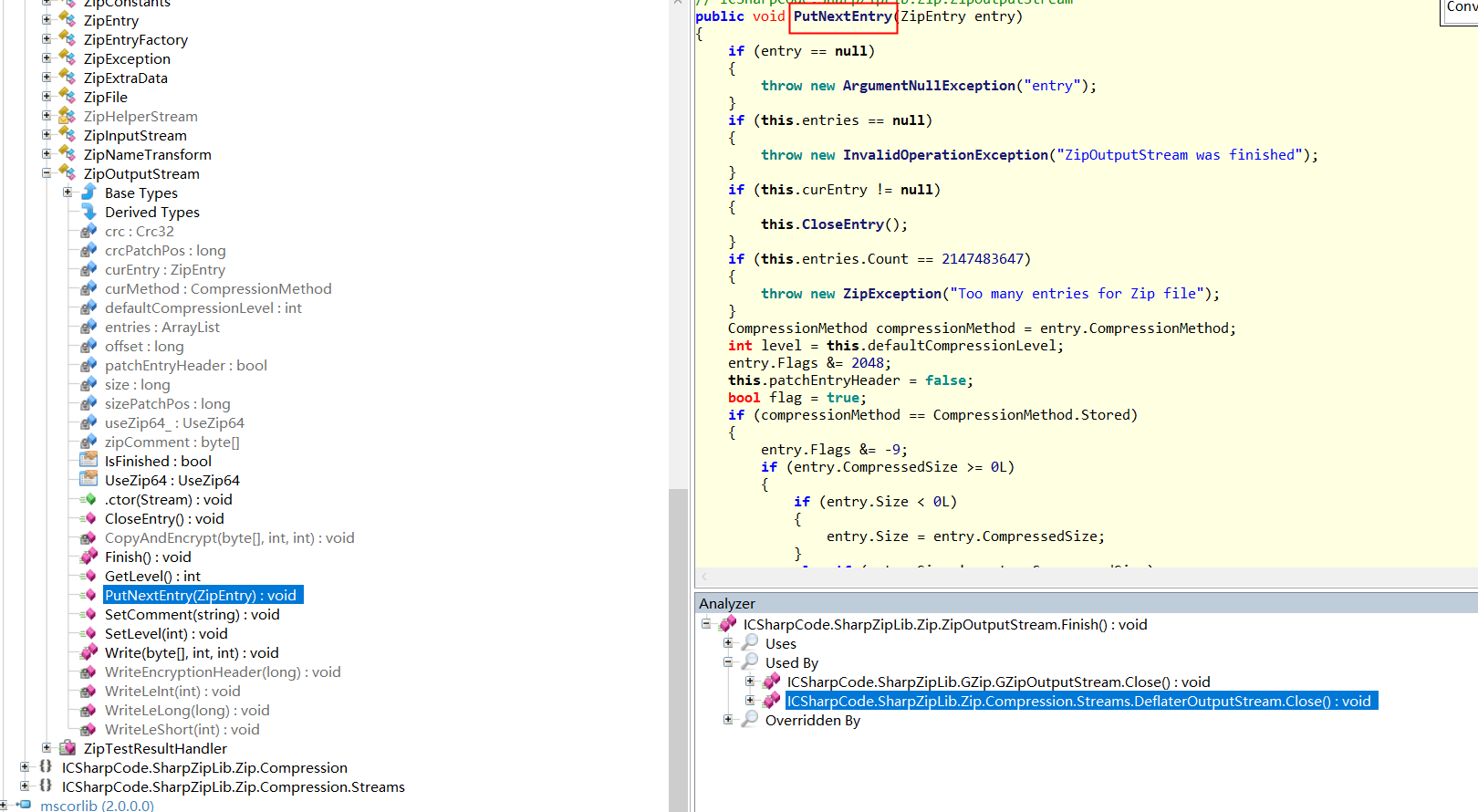Click the Compression.Streams namespace icon

46,786
